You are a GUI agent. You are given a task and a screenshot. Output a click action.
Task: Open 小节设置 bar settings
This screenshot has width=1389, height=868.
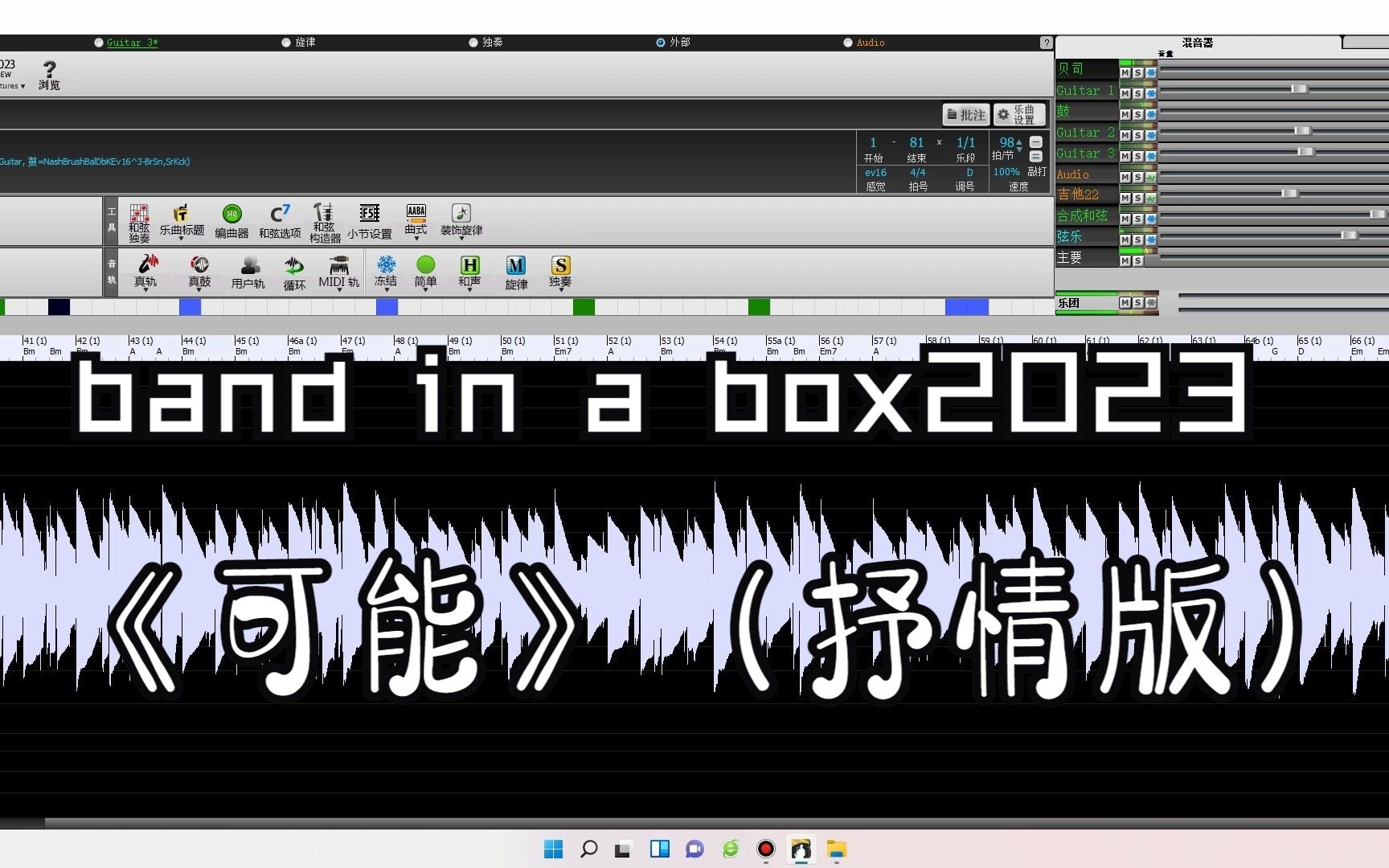tap(370, 221)
